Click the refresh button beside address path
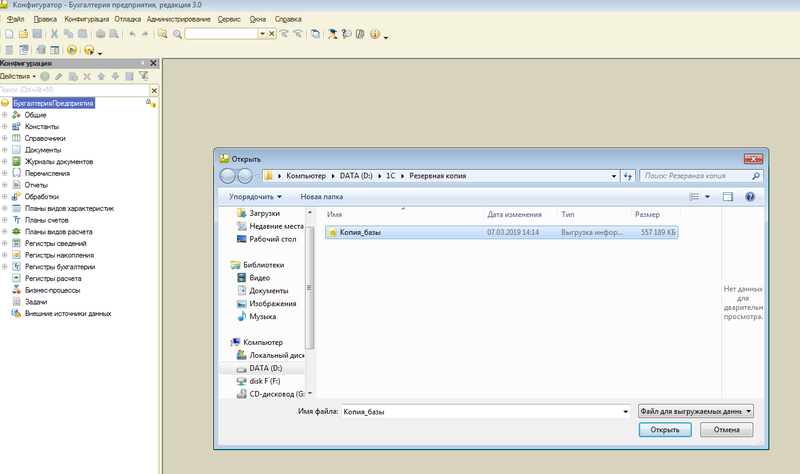The image size is (800, 474). (x=628, y=176)
